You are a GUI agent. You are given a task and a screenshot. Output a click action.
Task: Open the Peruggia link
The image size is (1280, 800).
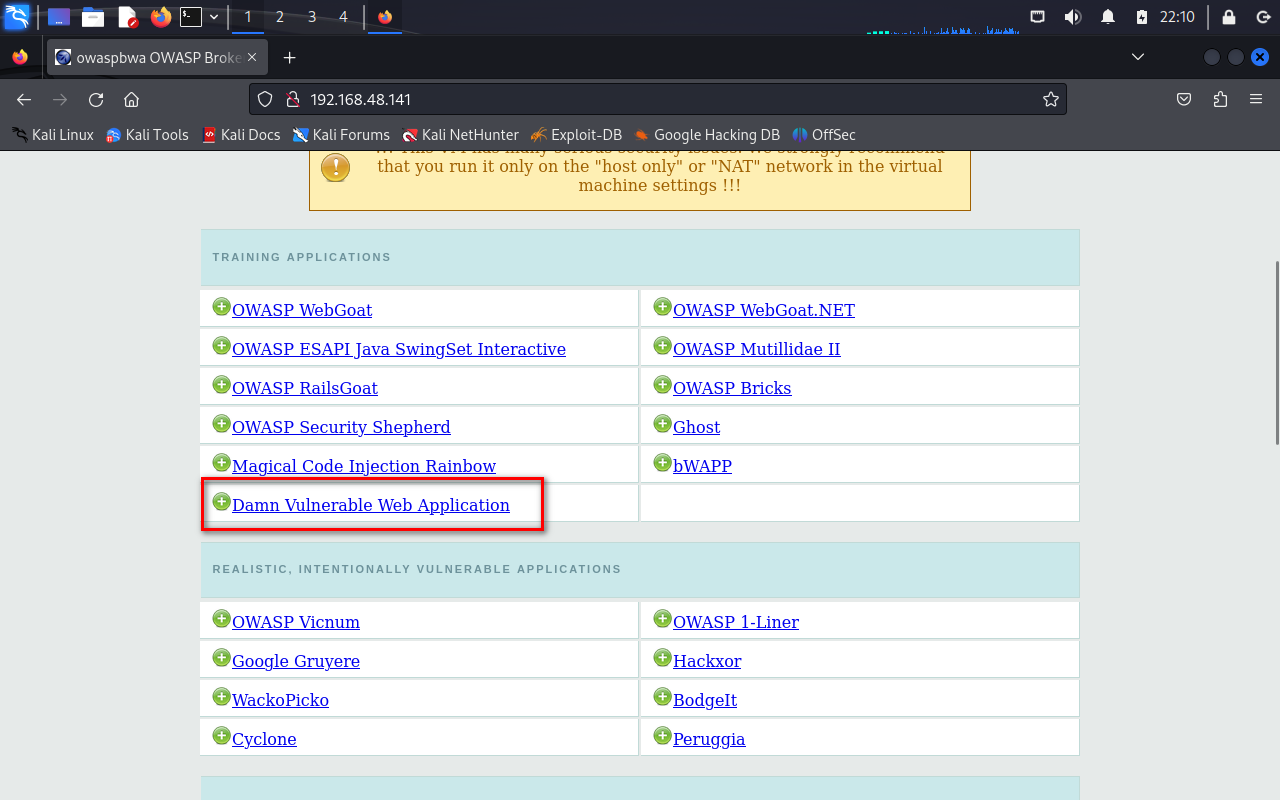coord(709,739)
